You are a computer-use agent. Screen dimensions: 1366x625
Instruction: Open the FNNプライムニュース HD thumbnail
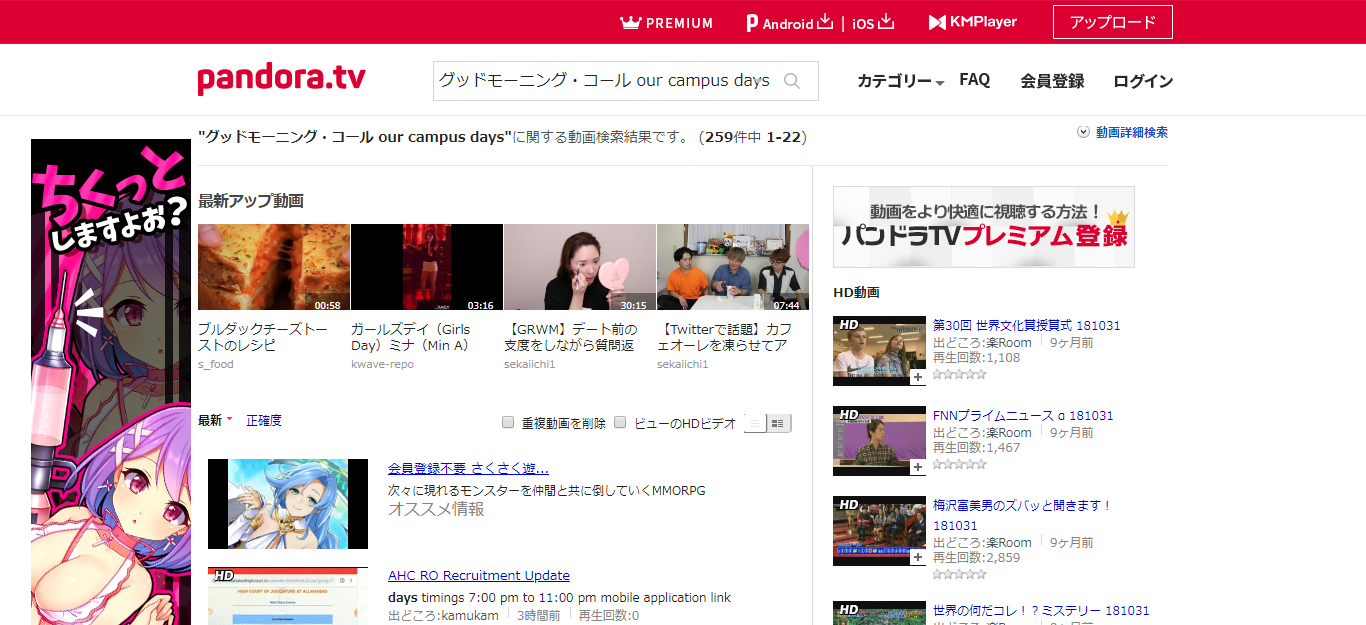(880, 441)
